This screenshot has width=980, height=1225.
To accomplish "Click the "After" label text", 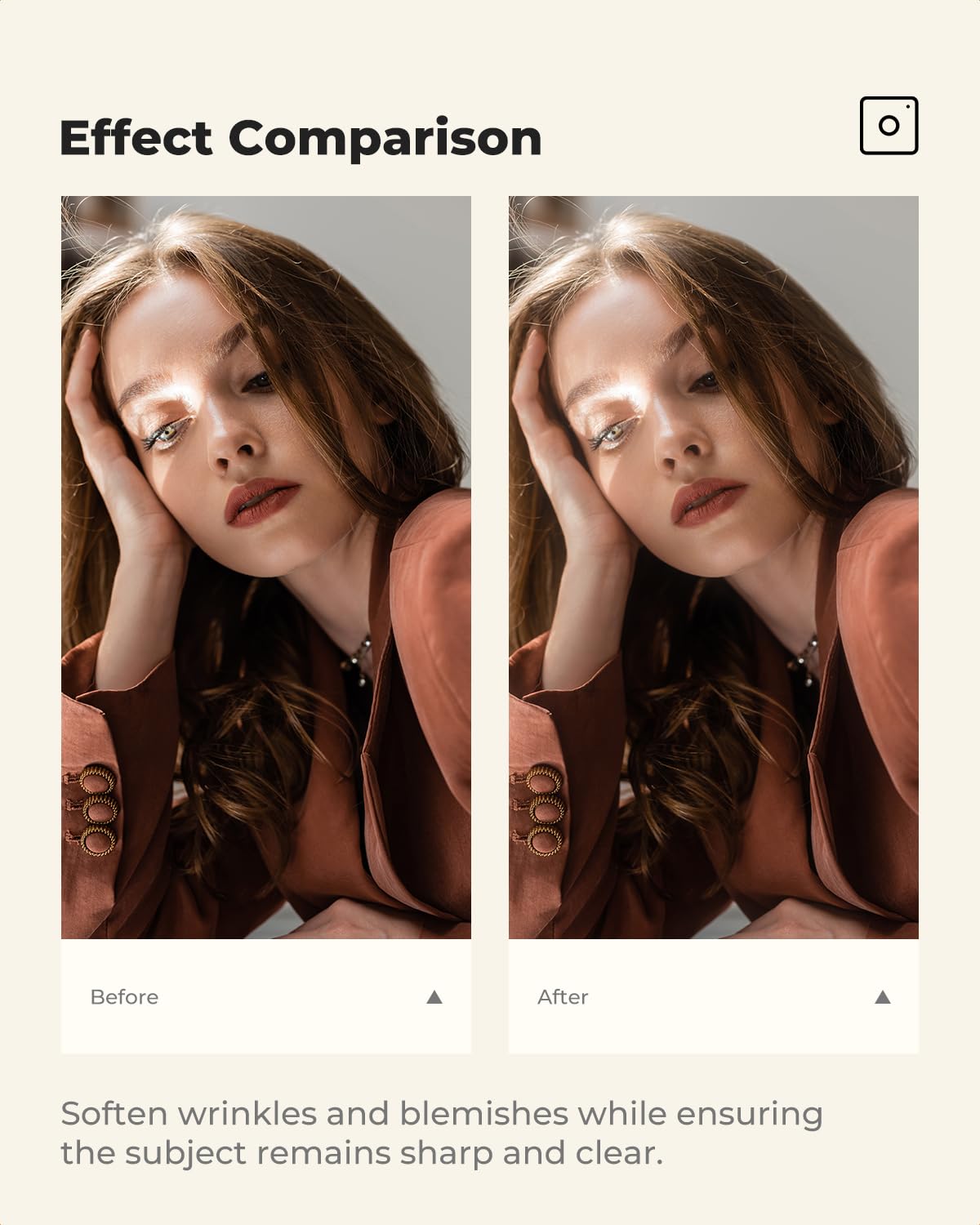I will pyautogui.click(x=563, y=997).
